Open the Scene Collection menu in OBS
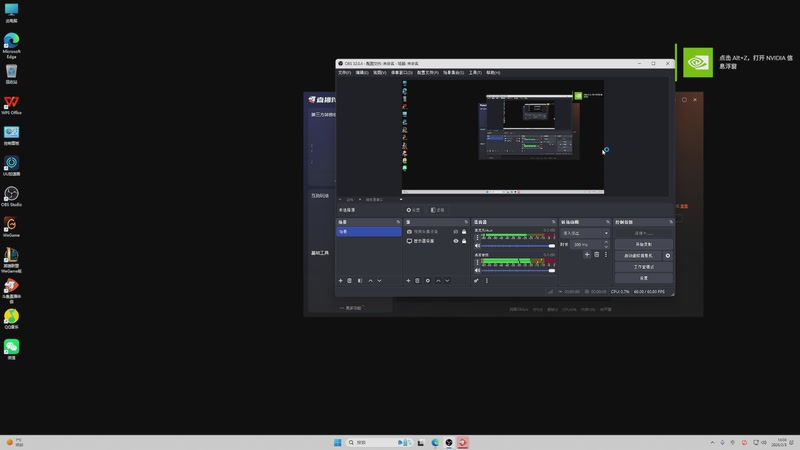 (x=454, y=72)
